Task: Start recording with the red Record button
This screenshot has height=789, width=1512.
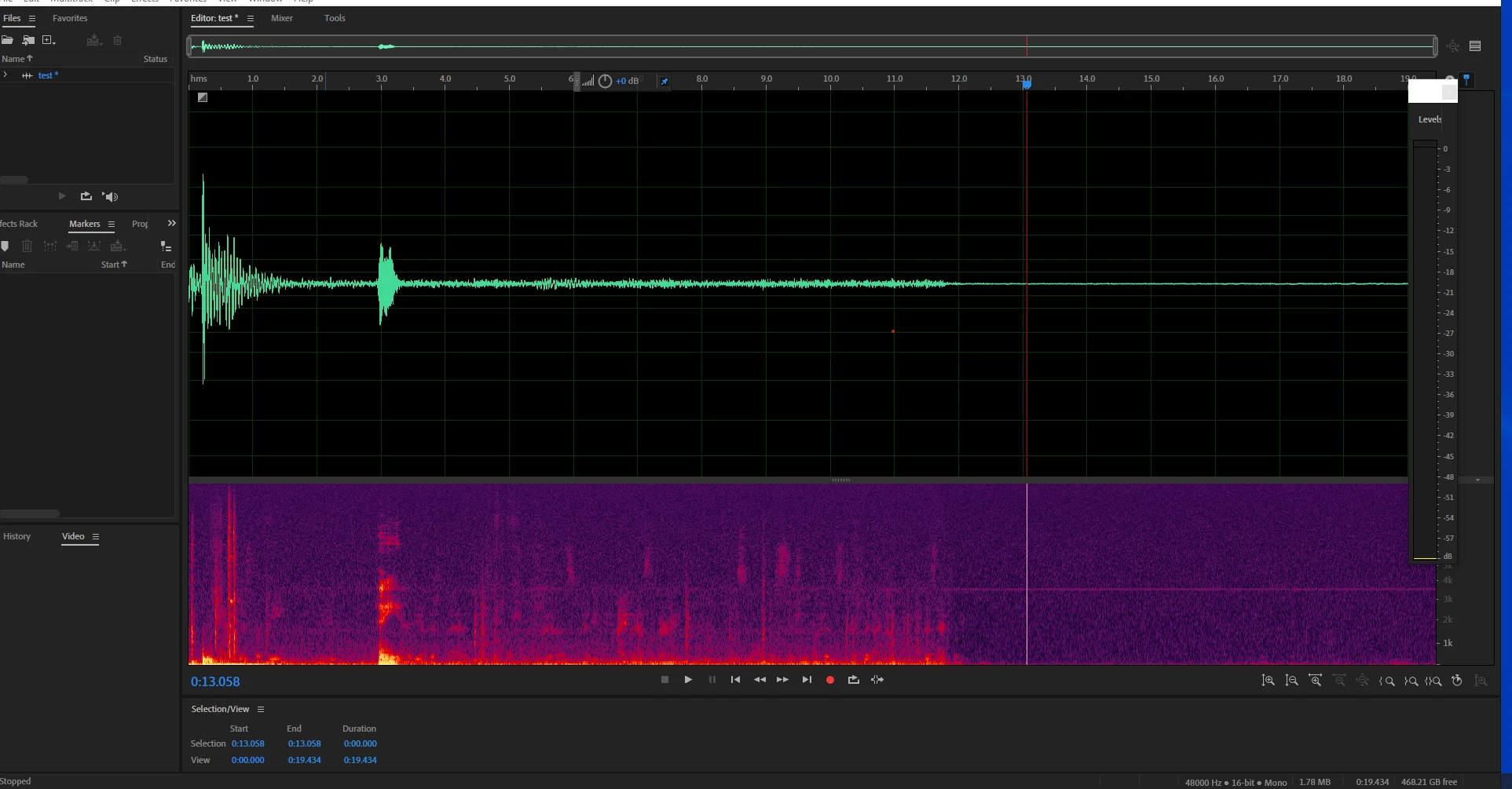Action: pos(830,680)
